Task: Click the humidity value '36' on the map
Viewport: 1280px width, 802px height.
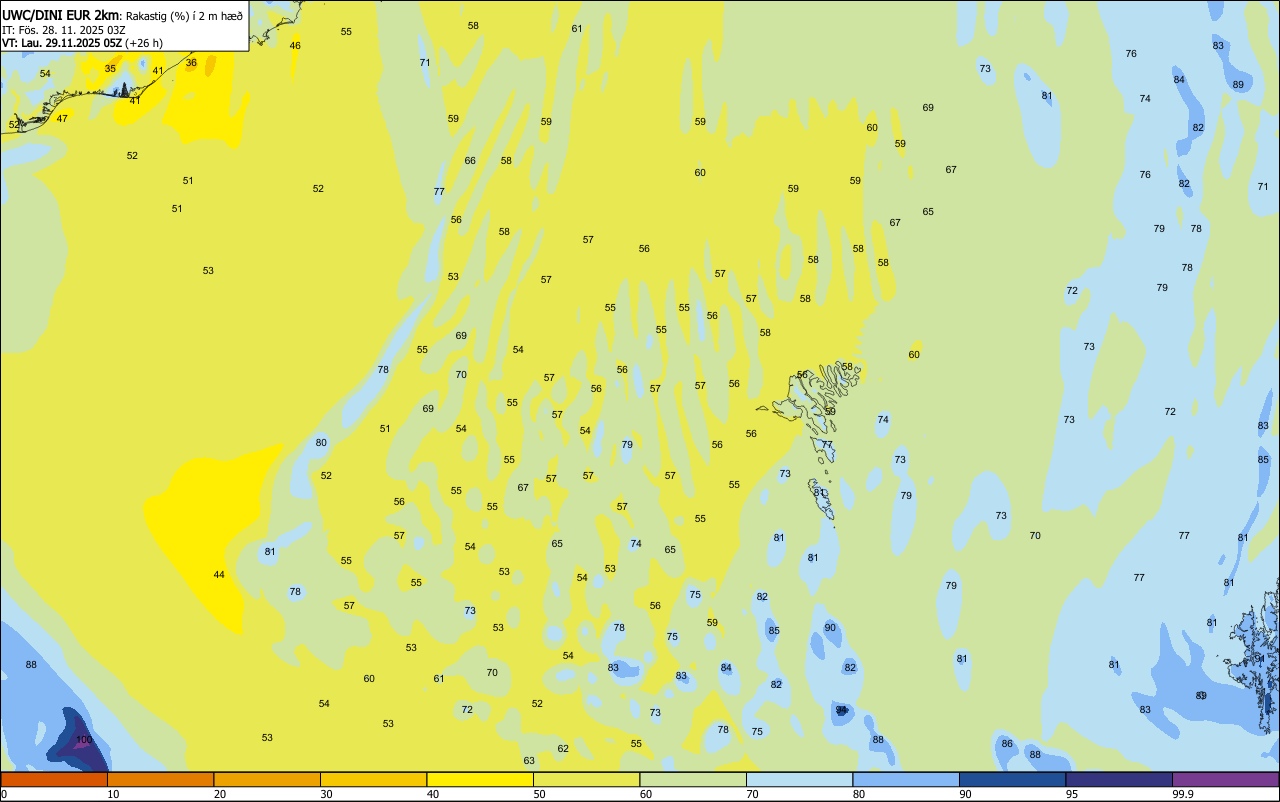Action: pos(191,62)
